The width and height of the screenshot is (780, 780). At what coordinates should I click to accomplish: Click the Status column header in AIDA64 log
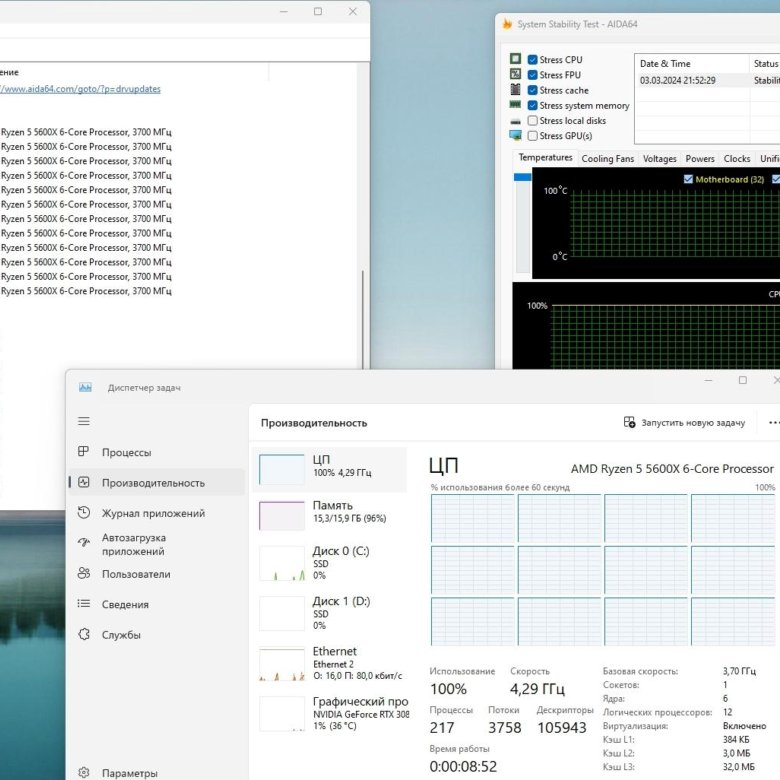tap(765, 64)
